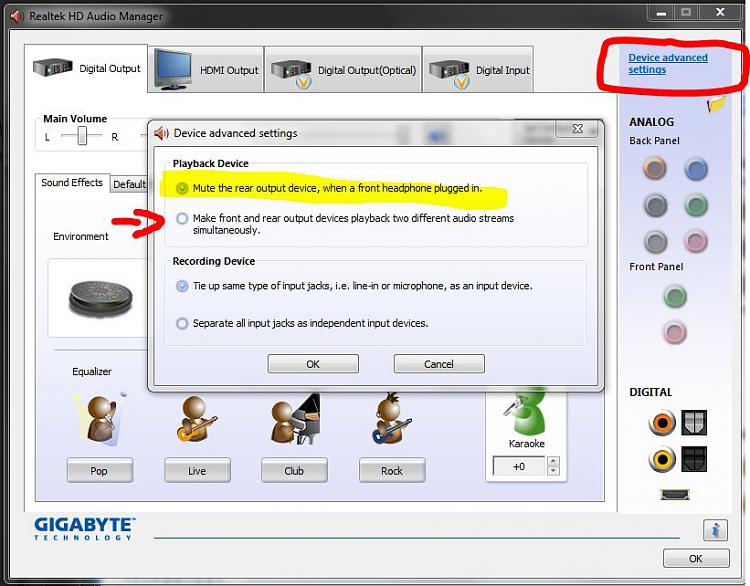Click the orange digital coaxial connector
Image resolution: width=750 pixels, height=586 pixels.
click(x=662, y=423)
